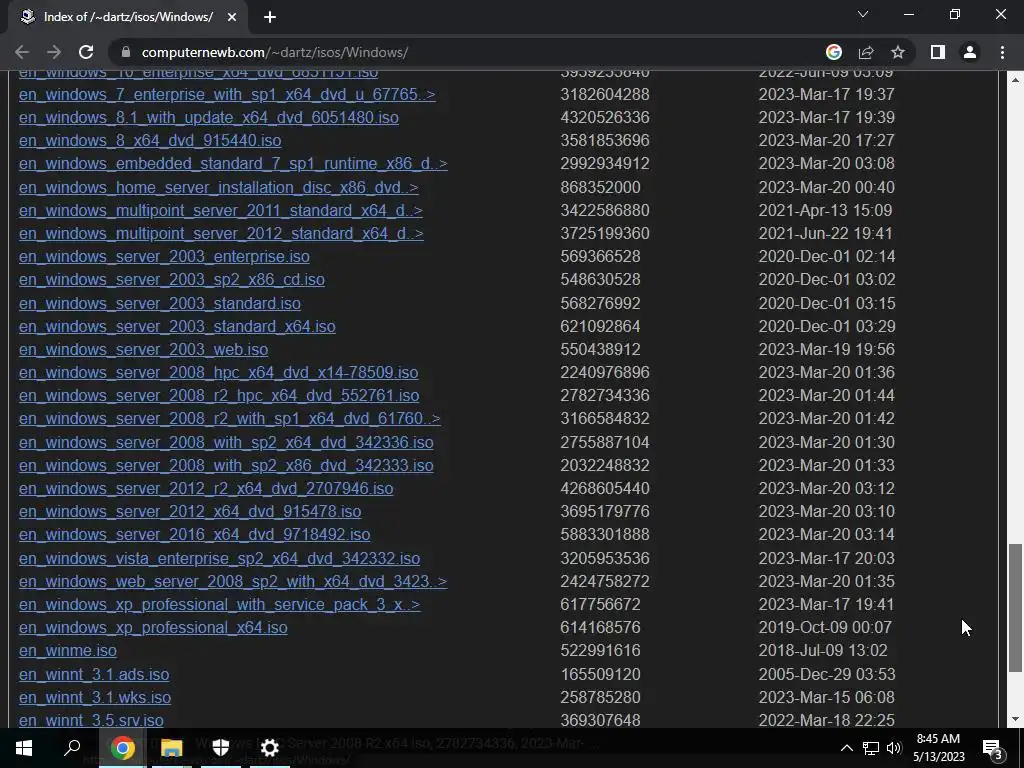Download en_windows_server_2003_enterprise.iso
Viewport: 1024px width, 768px height.
164,257
